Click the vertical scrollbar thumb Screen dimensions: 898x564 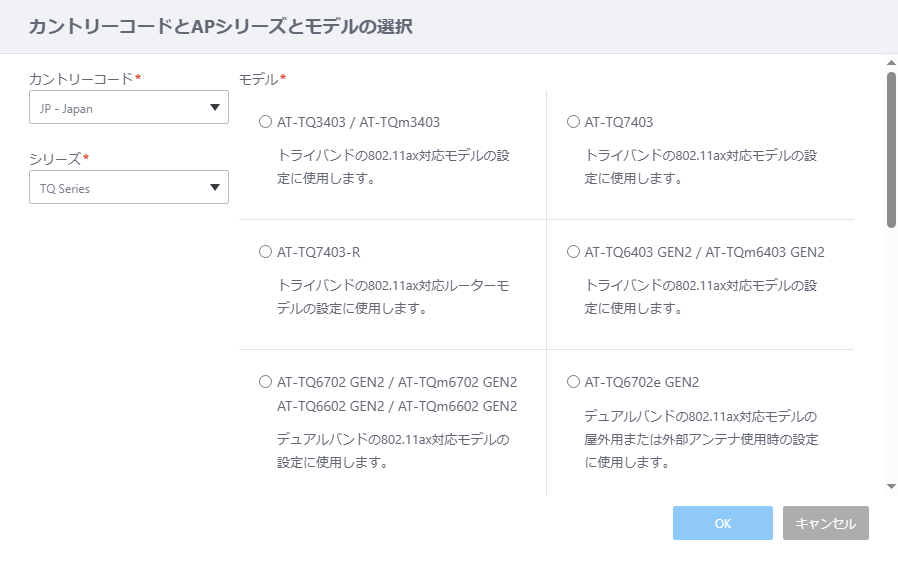[x=891, y=150]
